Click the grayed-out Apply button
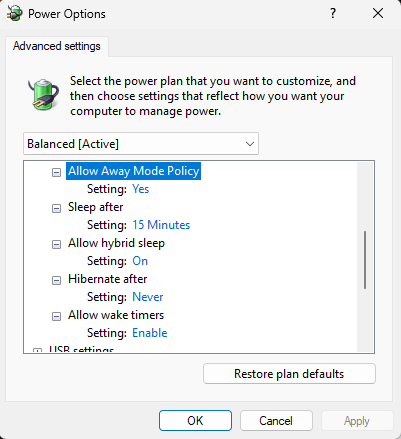 tap(357, 421)
